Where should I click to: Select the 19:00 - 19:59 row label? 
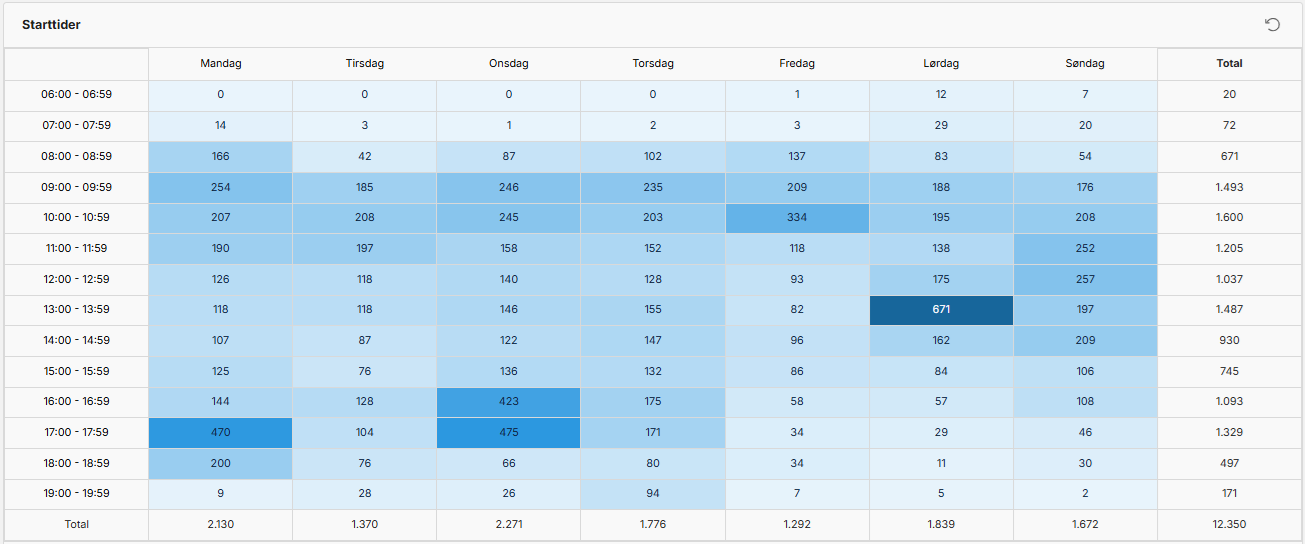coord(76,493)
